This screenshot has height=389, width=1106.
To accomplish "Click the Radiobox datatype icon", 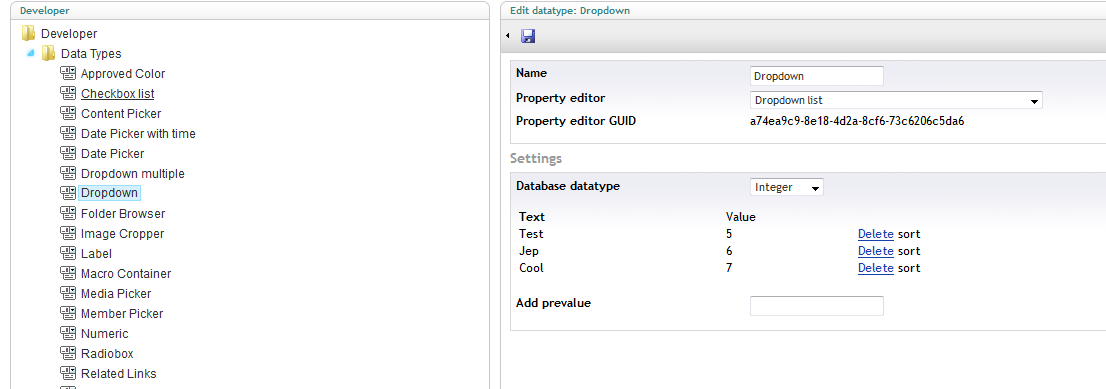I will pos(68,353).
